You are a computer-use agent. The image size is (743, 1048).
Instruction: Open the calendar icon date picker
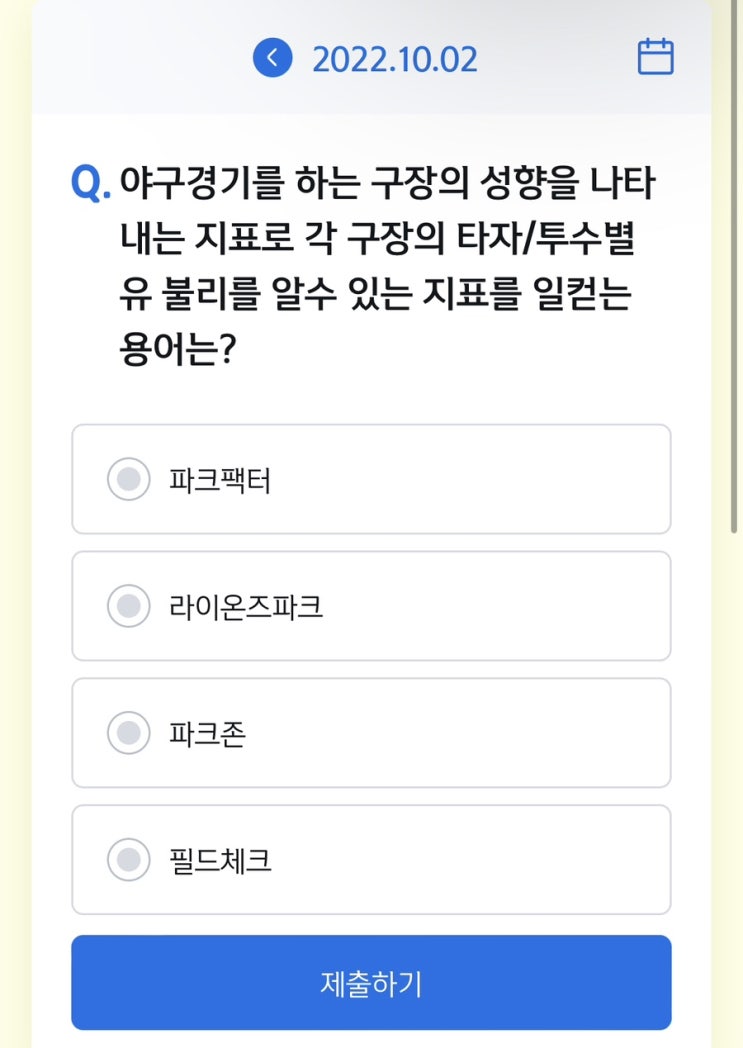tap(655, 57)
